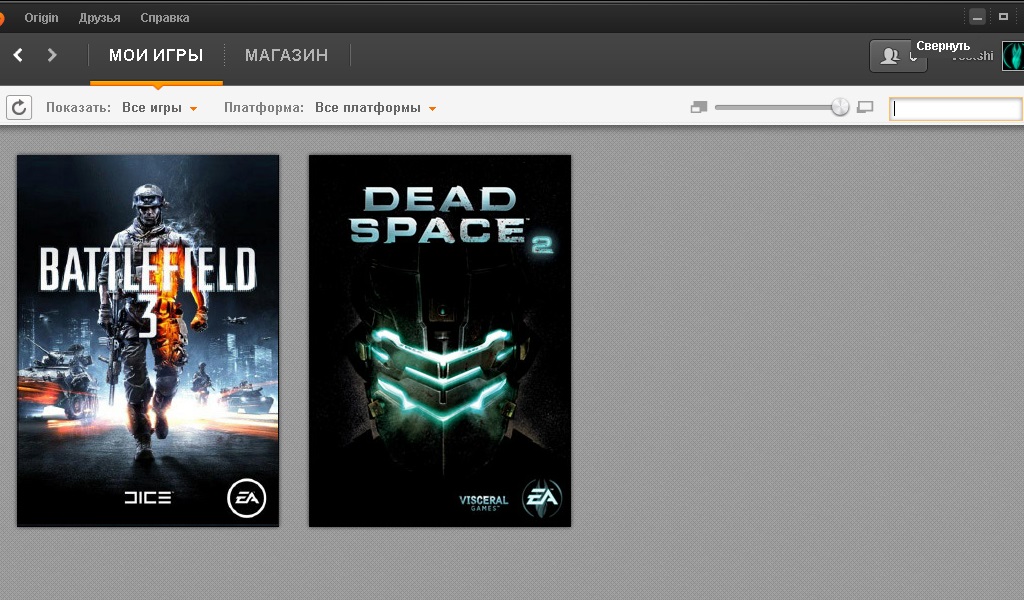Screen dimensions: 1024x600
Task: Minimize the Origin window
Action: coord(977,18)
